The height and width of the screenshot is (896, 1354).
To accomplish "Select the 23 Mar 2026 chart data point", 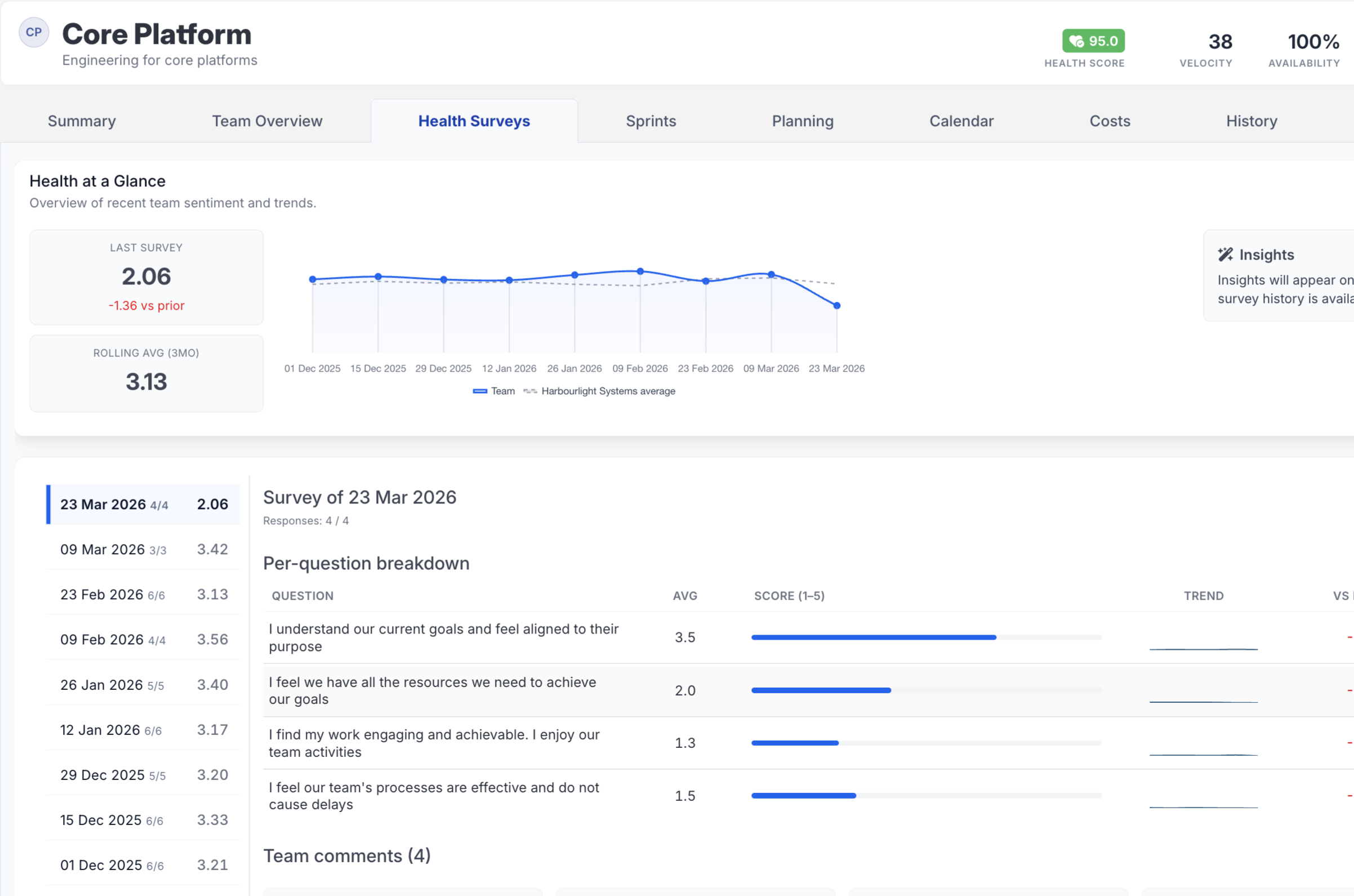I will point(836,305).
